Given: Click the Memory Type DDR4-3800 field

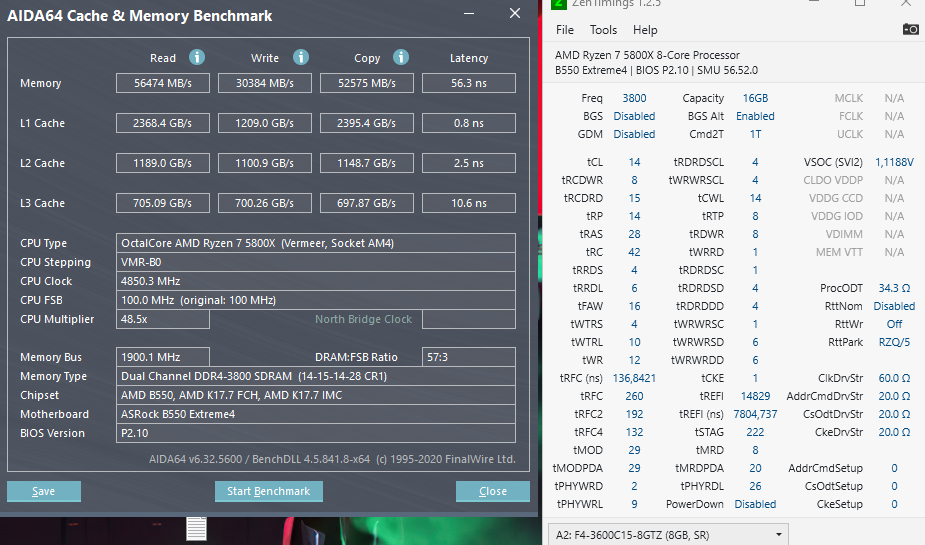Looking at the screenshot, I should click(316, 376).
